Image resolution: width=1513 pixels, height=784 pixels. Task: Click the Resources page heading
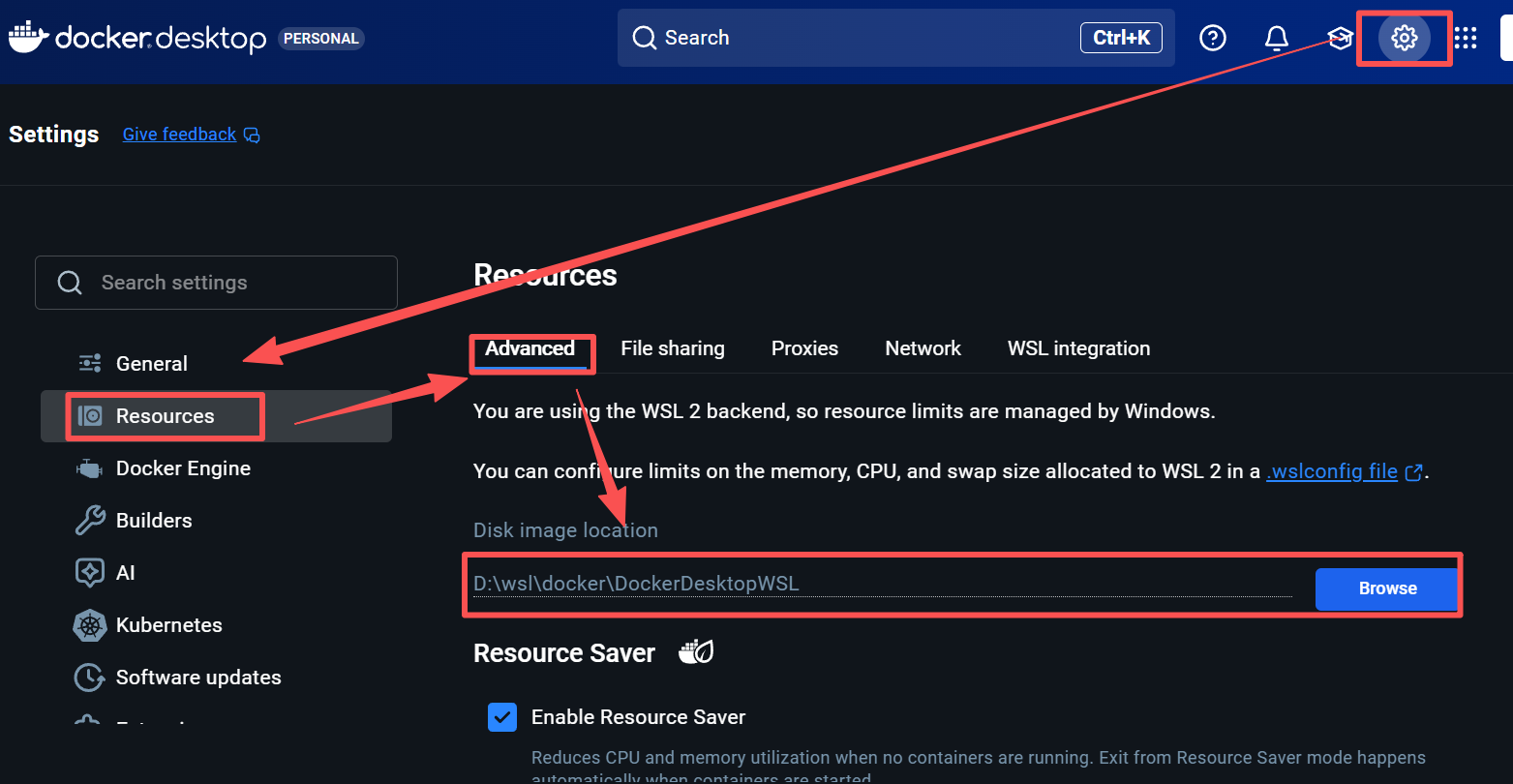click(x=545, y=276)
